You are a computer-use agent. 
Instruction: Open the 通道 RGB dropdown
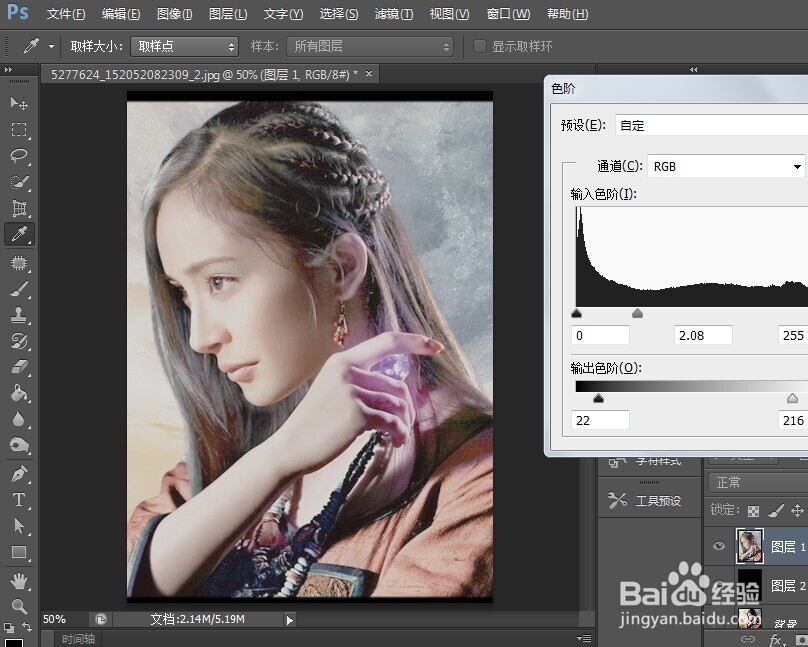pyautogui.click(x=727, y=166)
